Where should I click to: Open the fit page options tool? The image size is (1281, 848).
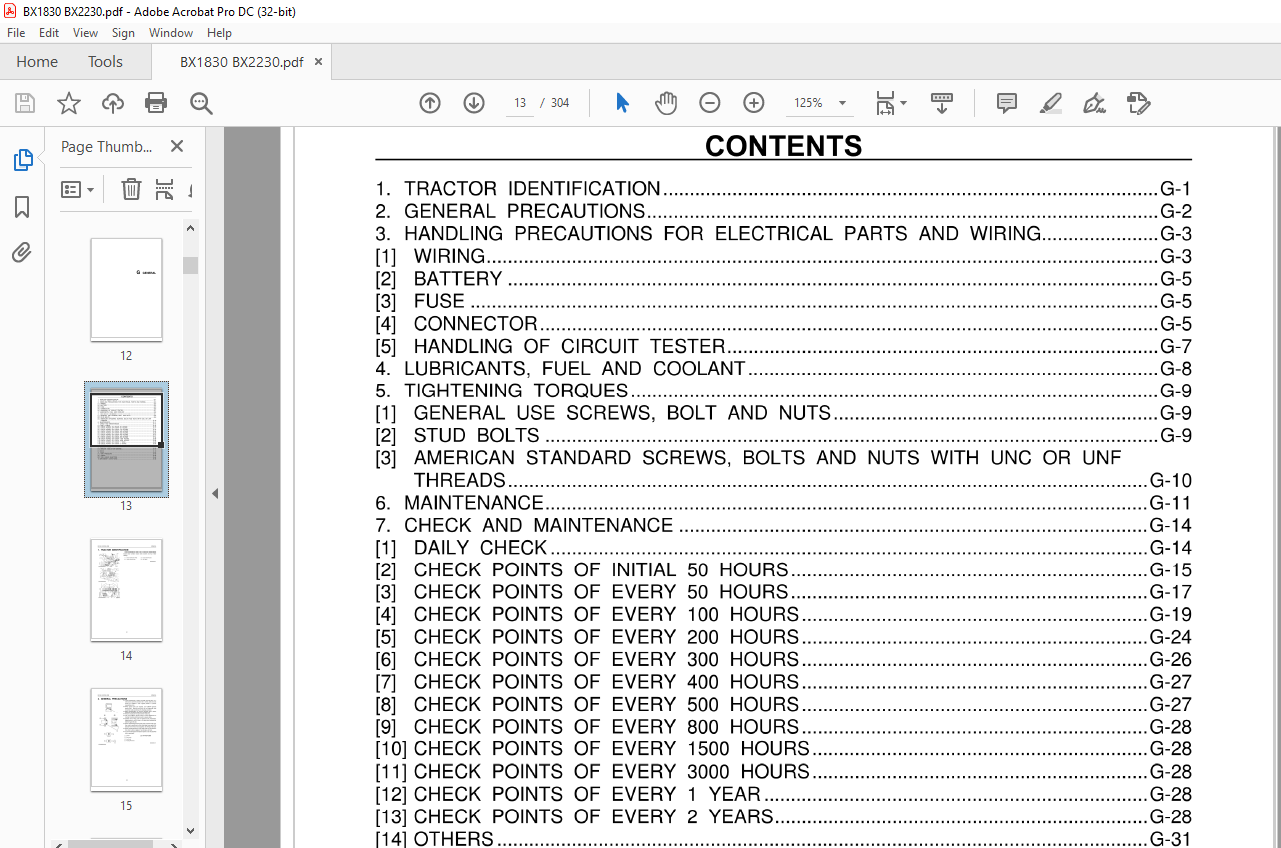[x=890, y=103]
